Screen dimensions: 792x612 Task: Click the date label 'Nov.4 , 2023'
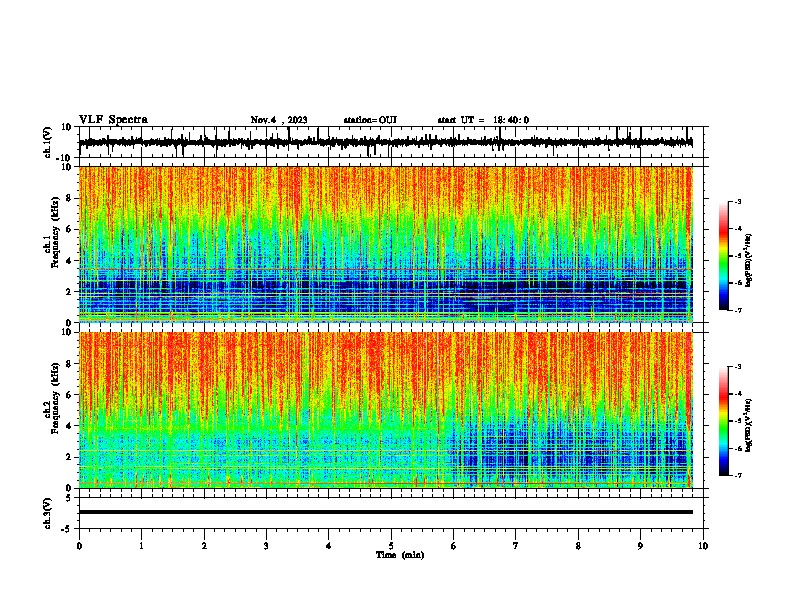279,120
